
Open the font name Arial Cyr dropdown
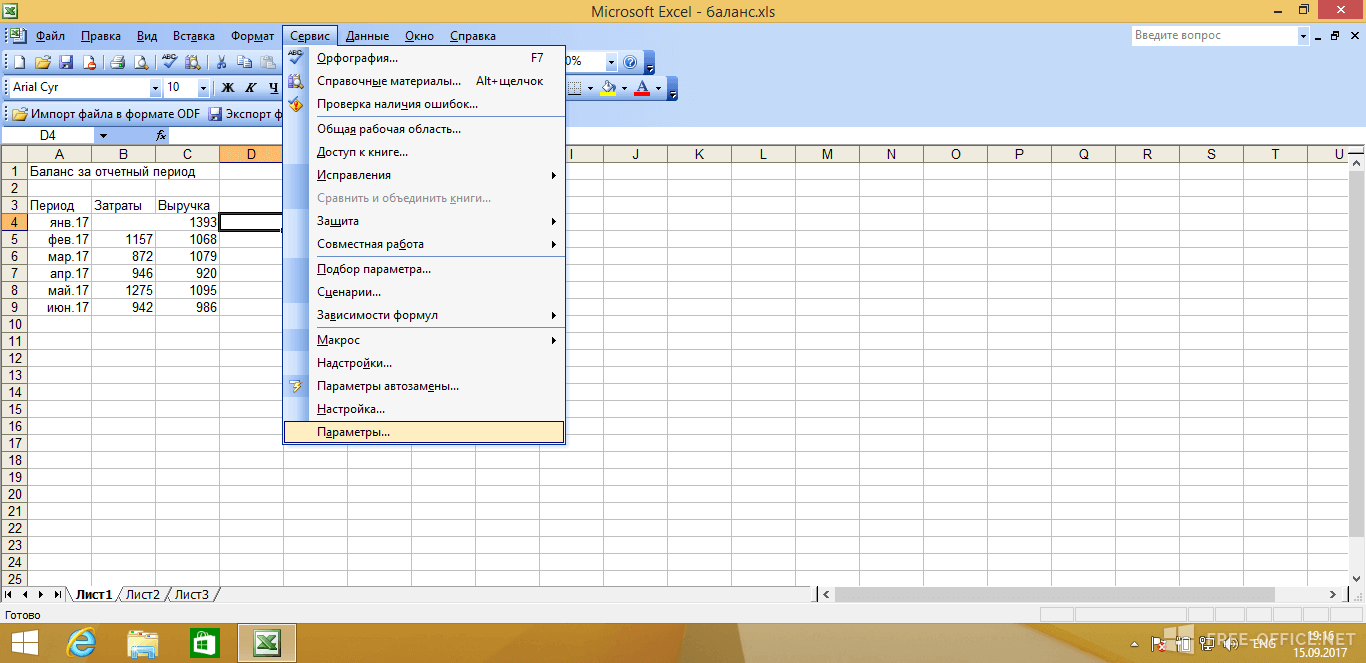(x=155, y=88)
